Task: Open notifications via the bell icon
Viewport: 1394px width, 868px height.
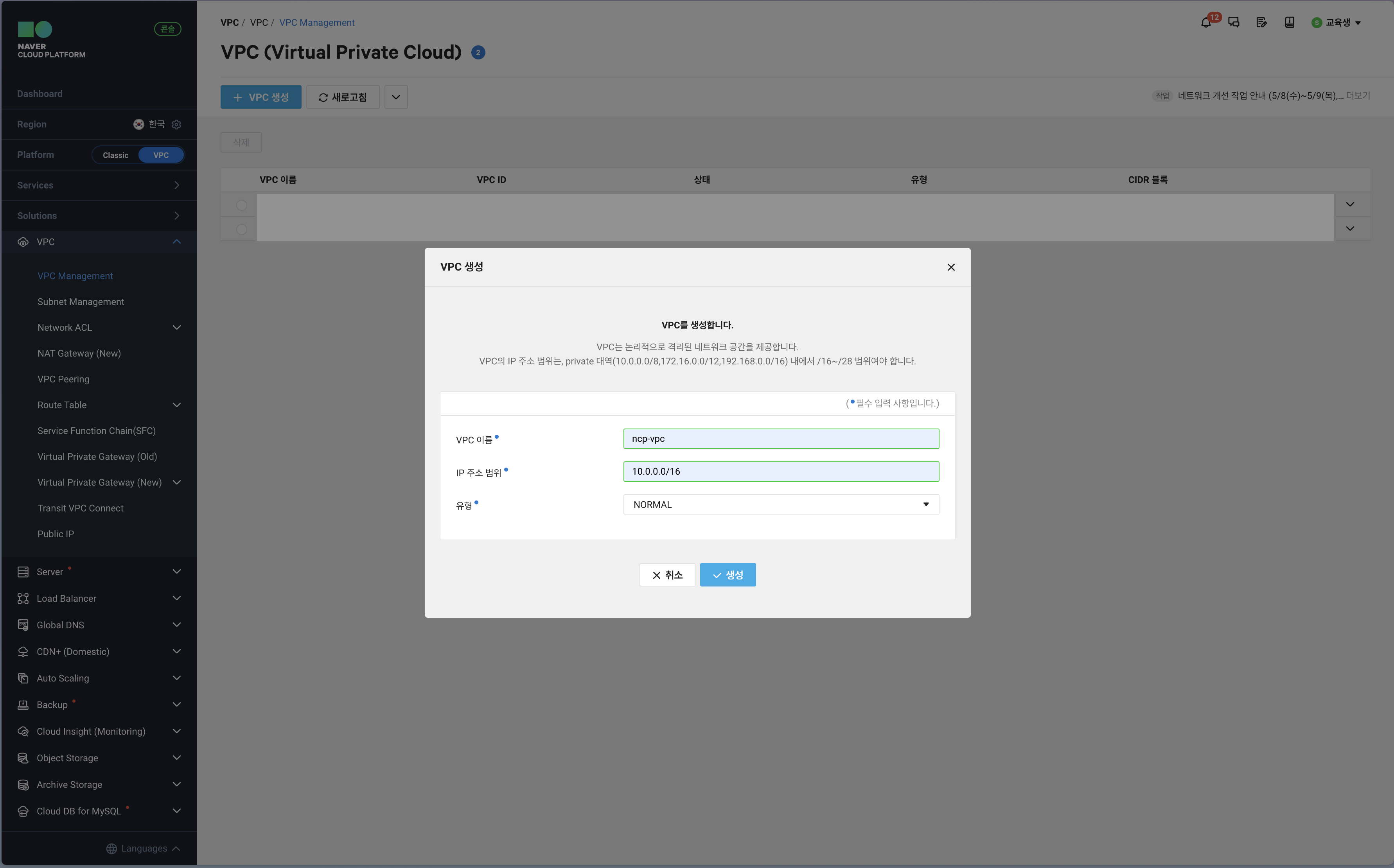Action: [1206, 22]
